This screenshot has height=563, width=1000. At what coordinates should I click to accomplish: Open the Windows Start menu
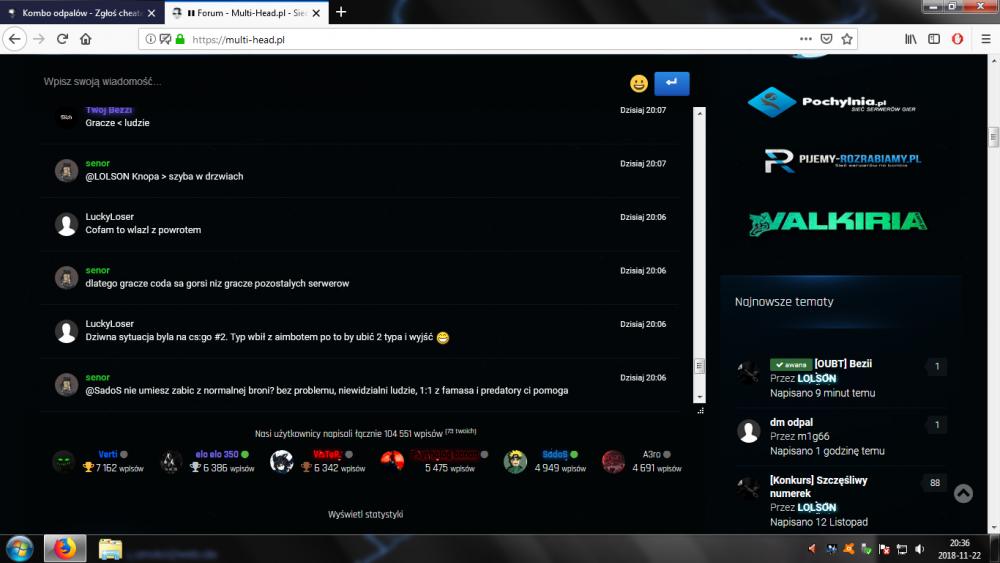[19, 548]
